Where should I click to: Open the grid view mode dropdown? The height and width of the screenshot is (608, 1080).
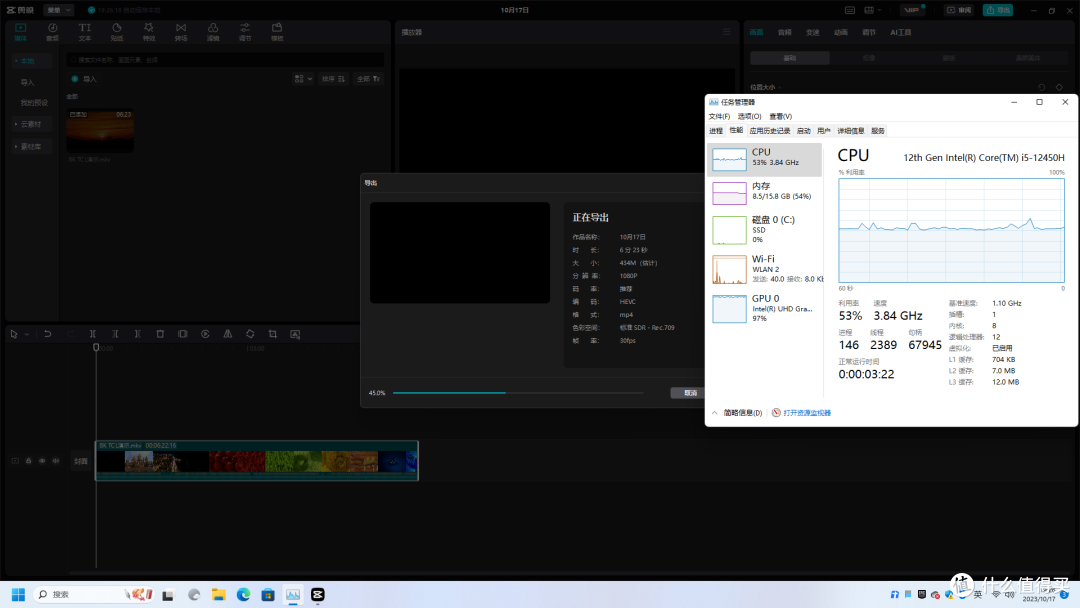(x=303, y=79)
